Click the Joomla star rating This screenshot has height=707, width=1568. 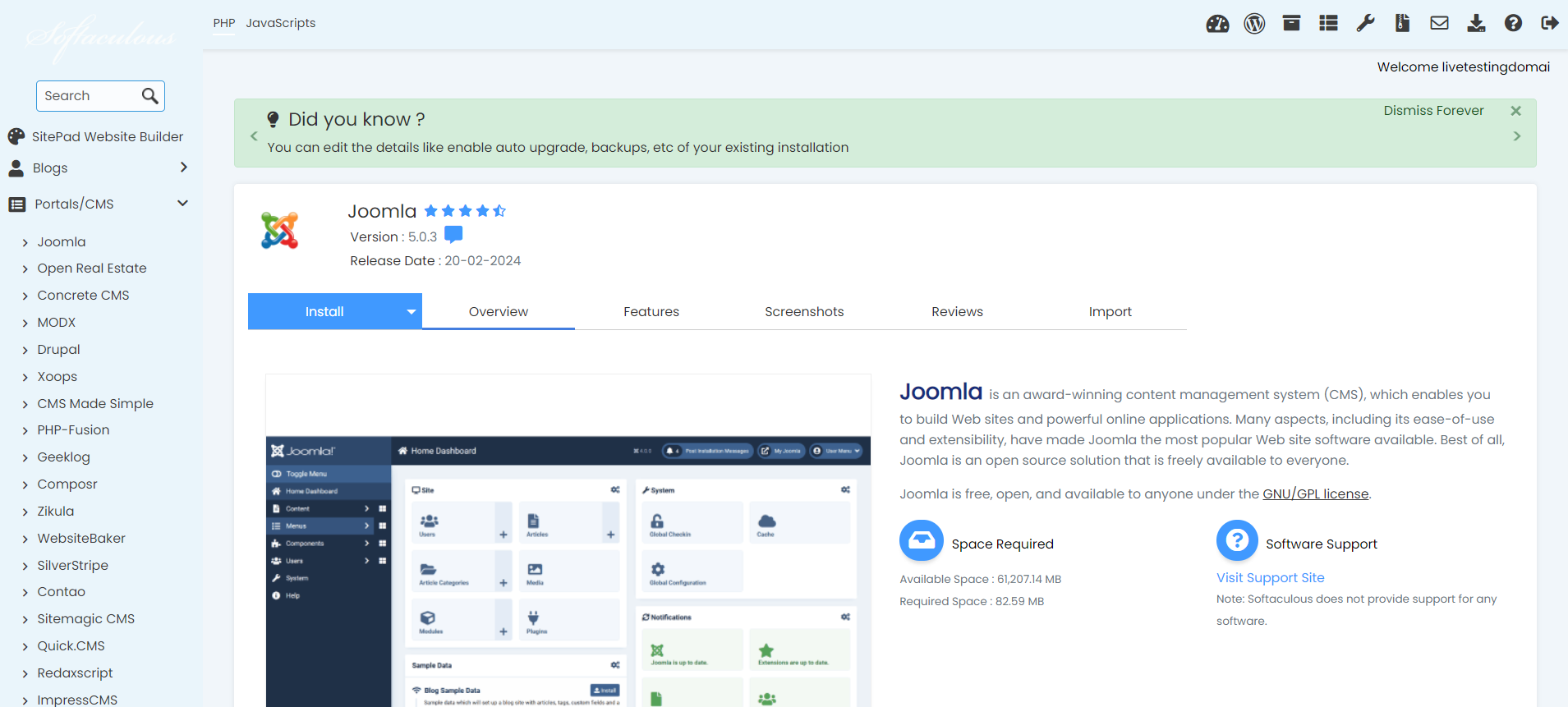tap(465, 211)
